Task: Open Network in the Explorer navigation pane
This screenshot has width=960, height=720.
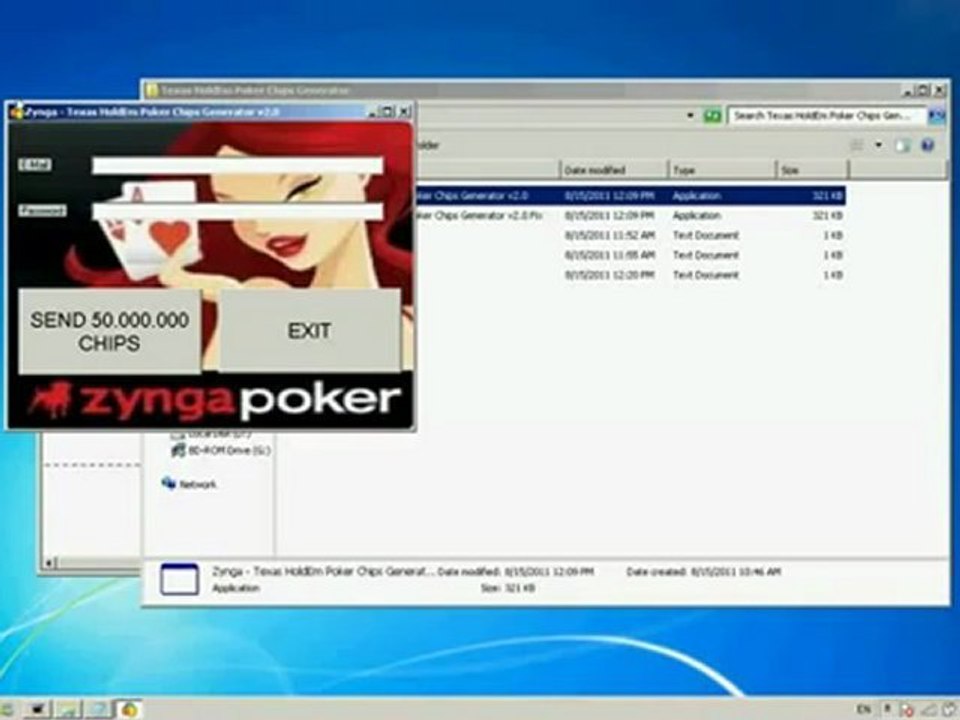Action: pos(189,484)
